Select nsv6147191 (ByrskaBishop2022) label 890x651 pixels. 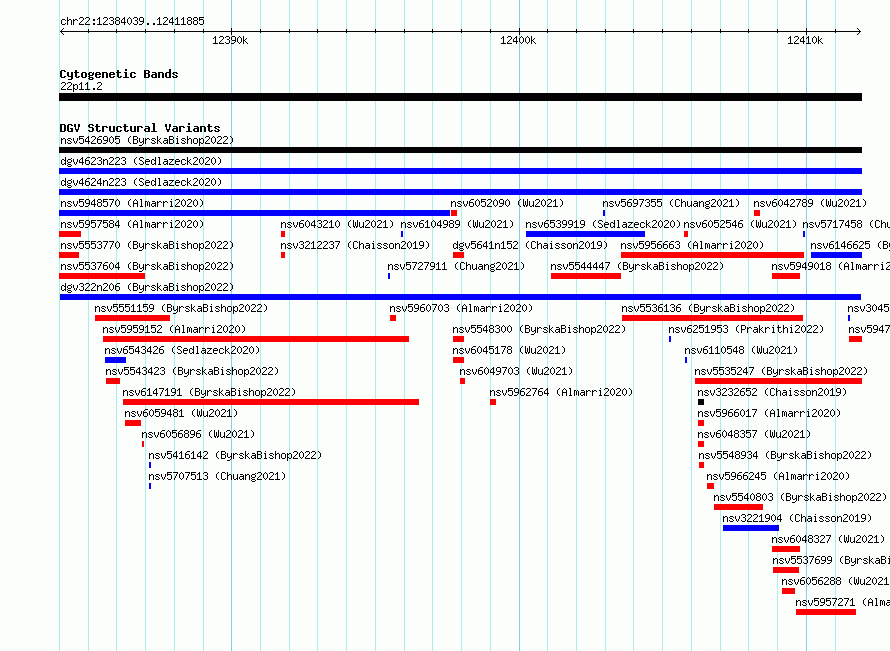pyautogui.click(x=209, y=392)
